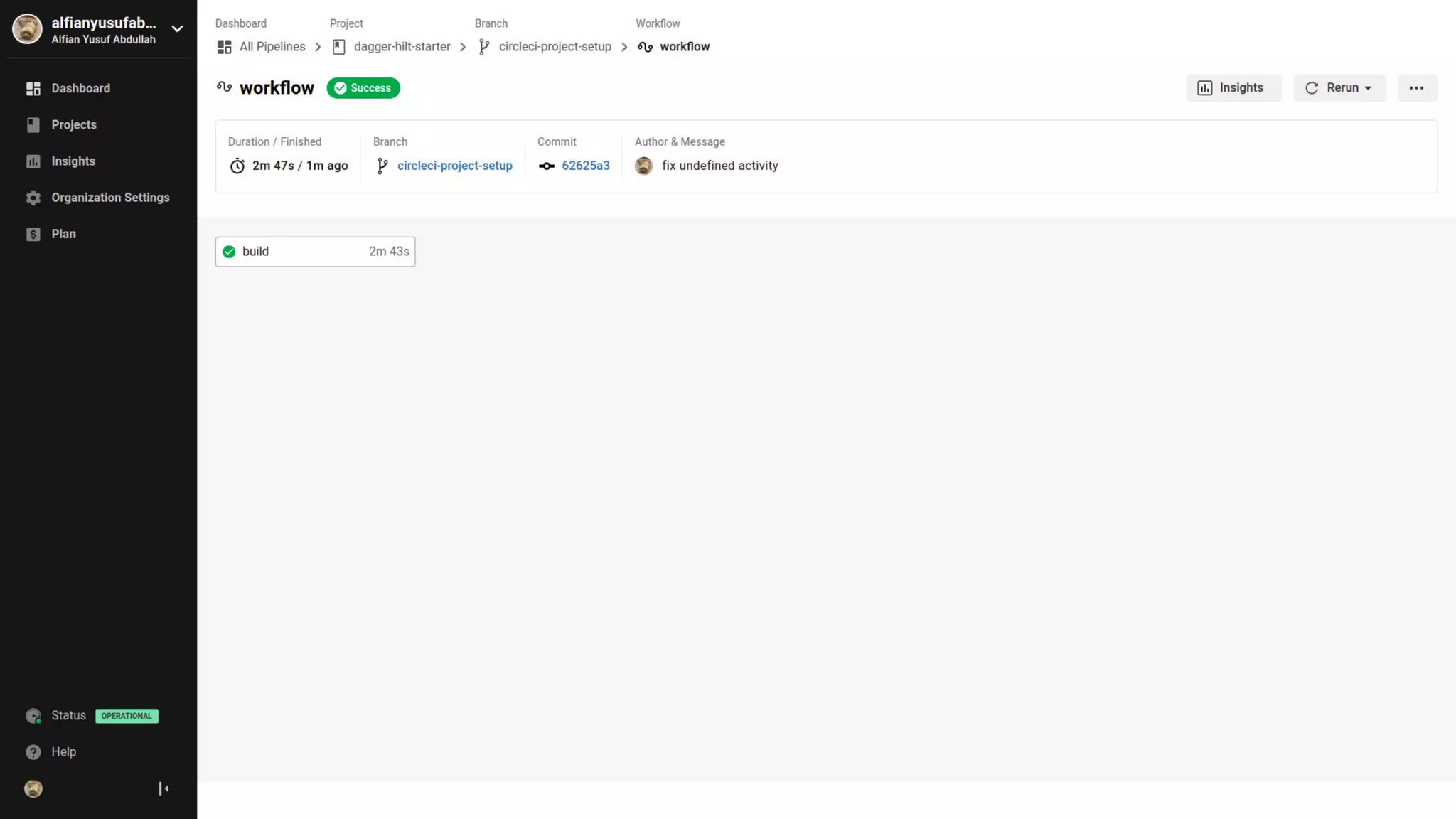
Task: Open circleci-project-setup breadcrumb branch
Action: coord(555,47)
